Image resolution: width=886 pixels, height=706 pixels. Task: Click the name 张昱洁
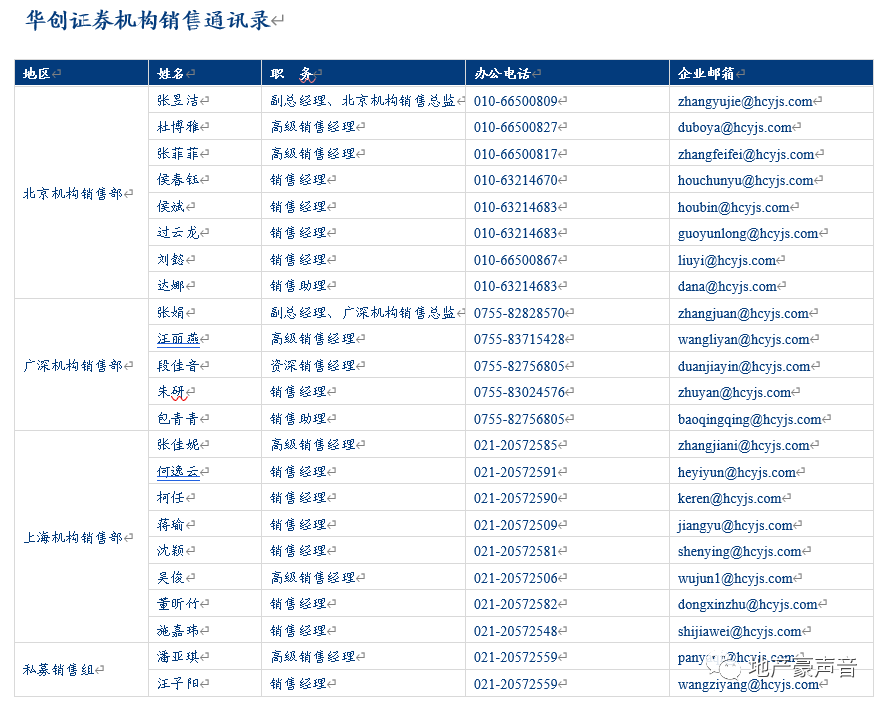pyautogui.click(x=178, y=101)
